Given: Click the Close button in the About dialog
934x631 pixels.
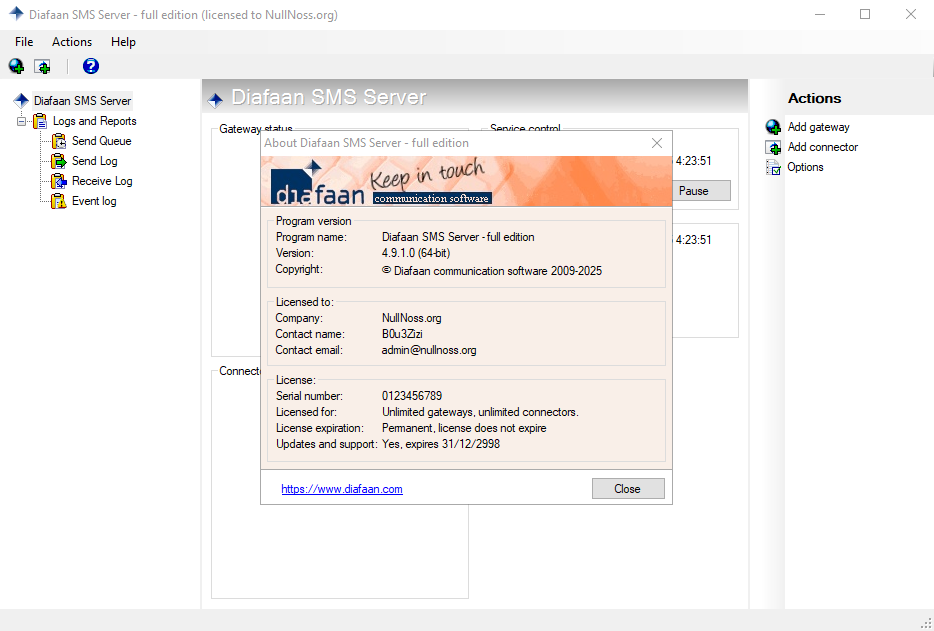Looking at the screenshot, I should click(628, 489).
